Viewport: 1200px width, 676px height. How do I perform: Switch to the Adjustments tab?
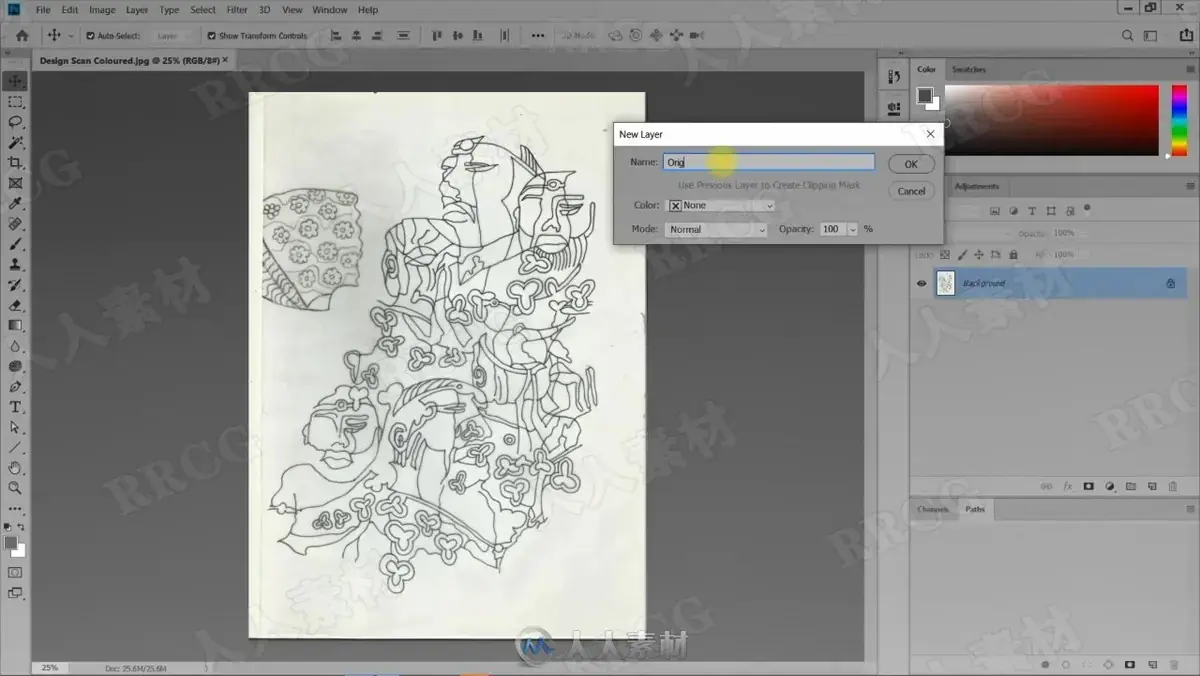977,186
